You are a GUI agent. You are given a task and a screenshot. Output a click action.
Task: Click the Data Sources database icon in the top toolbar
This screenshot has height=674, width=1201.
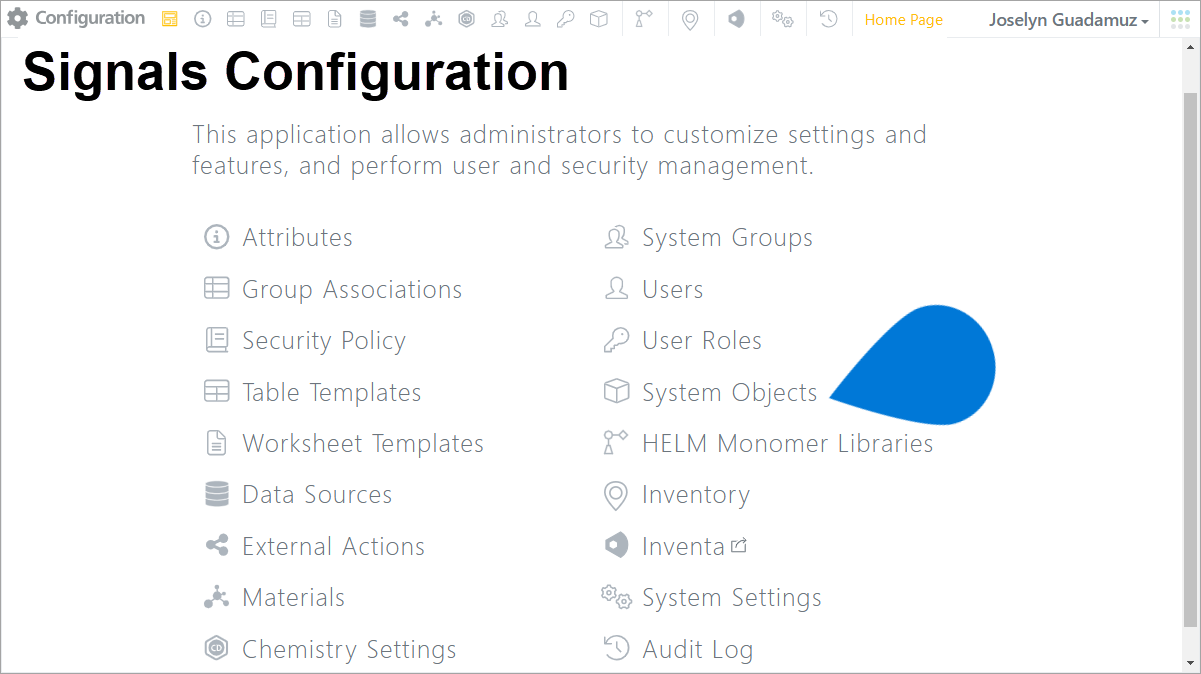tap(368, 19)
